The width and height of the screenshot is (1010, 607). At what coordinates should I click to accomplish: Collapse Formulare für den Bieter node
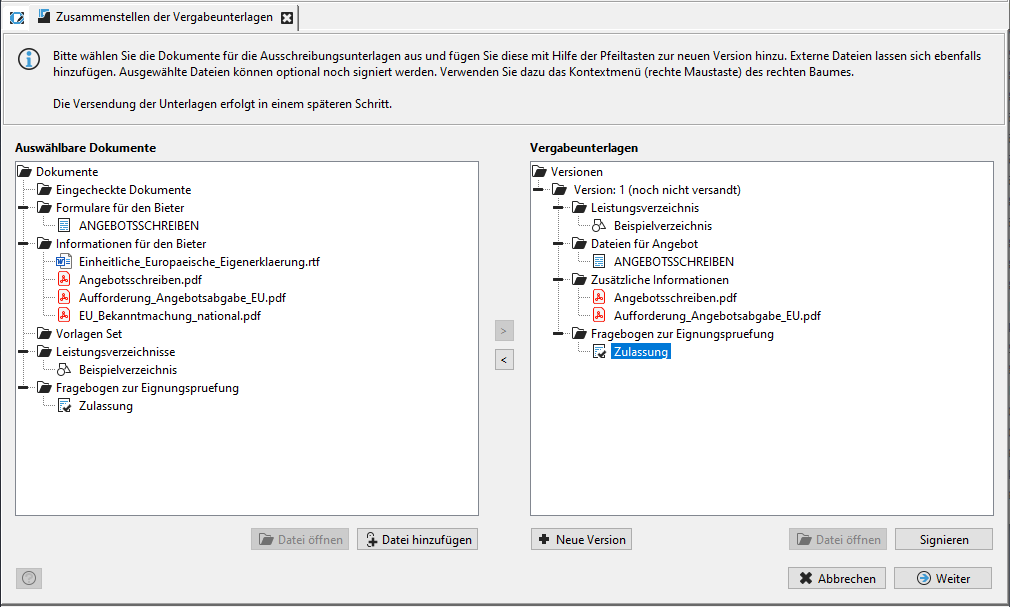(x=23, y=207)
